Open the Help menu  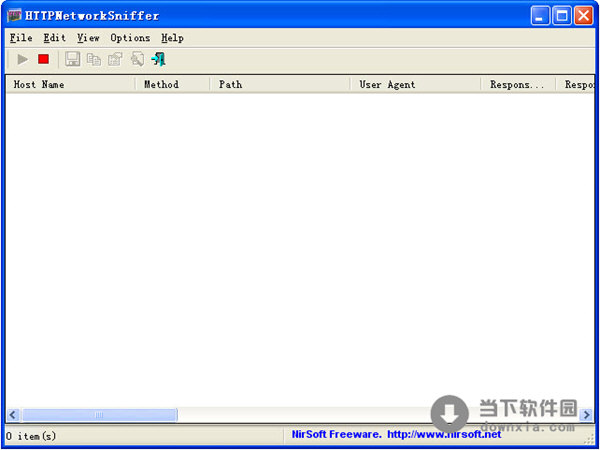pyautogui.click(x=172, y=38)
